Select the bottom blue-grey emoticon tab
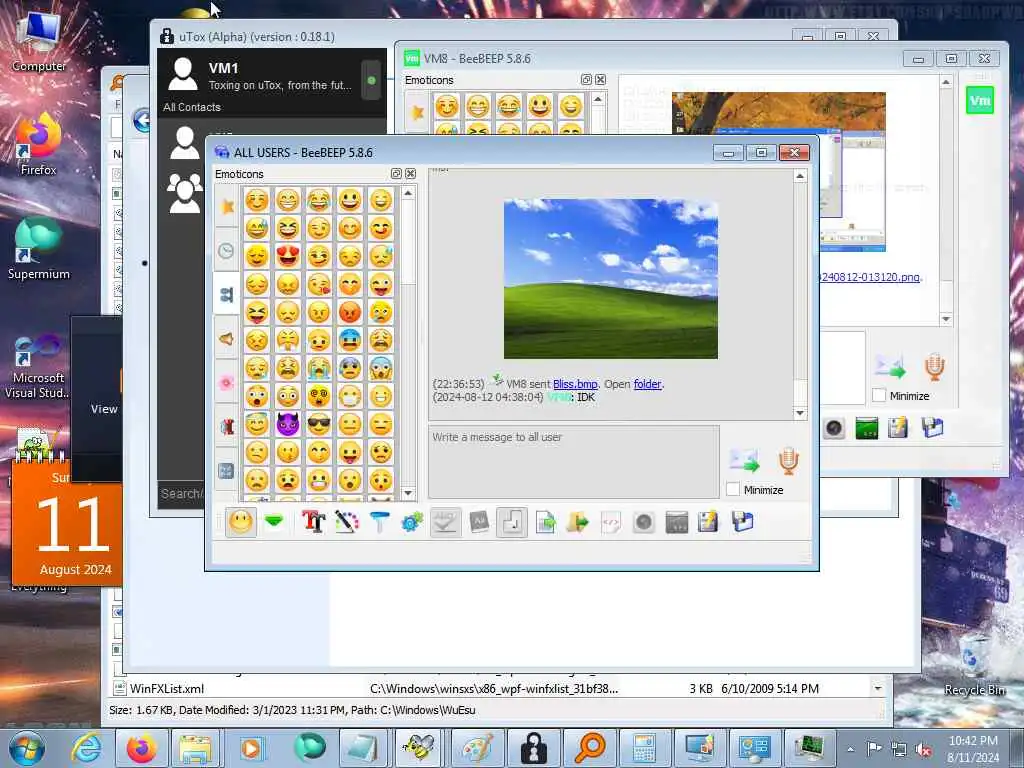 227,470
